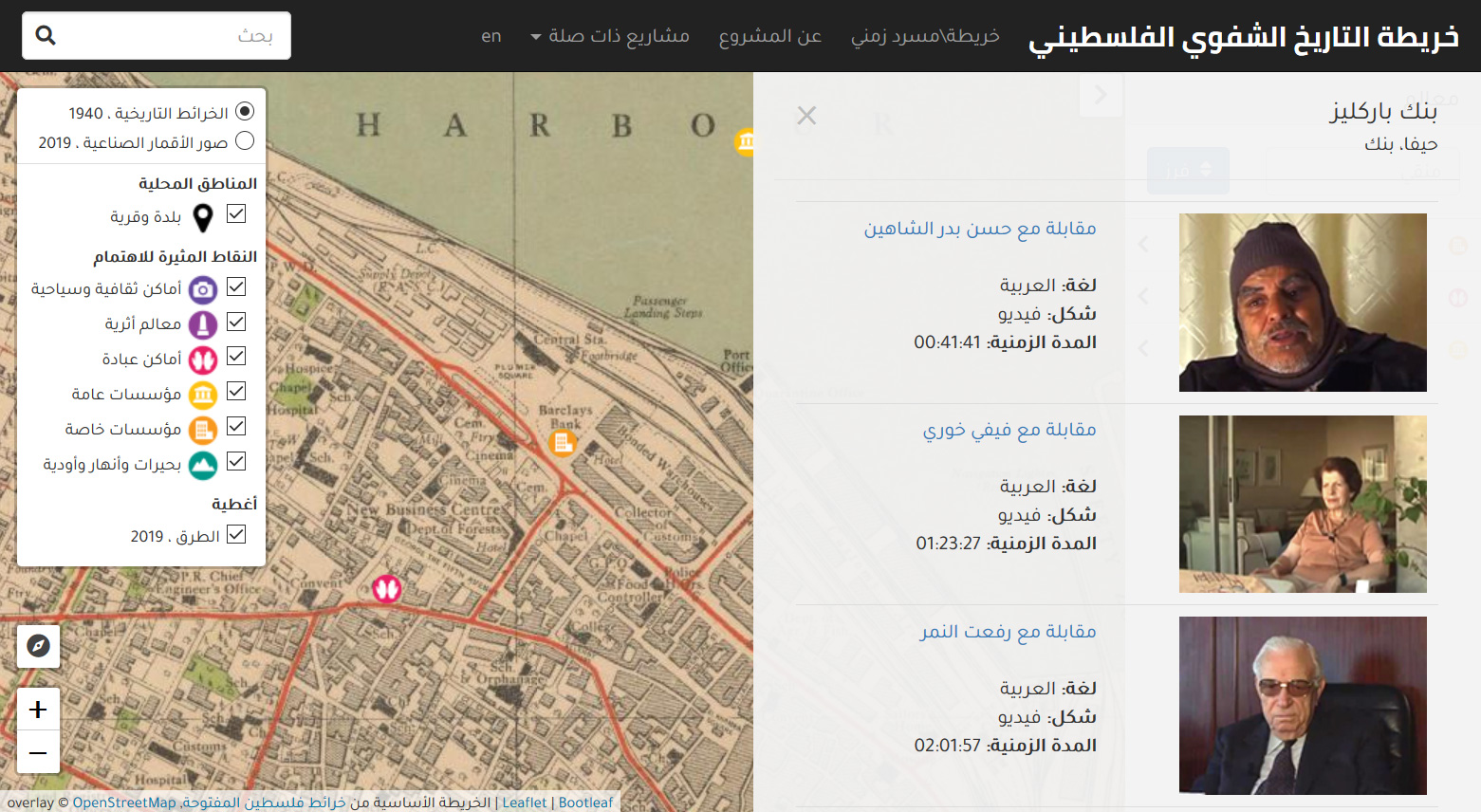
Task: Select the 2019 satellite imagery radio option
Action: (245, 141)
